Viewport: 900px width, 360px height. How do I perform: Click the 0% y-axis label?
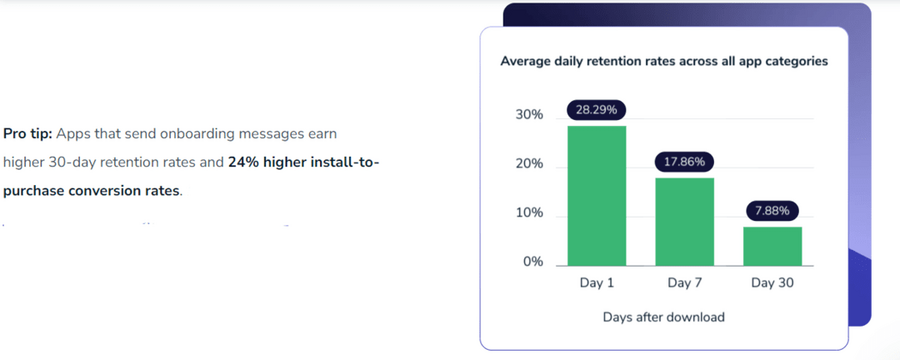point(533,262)
